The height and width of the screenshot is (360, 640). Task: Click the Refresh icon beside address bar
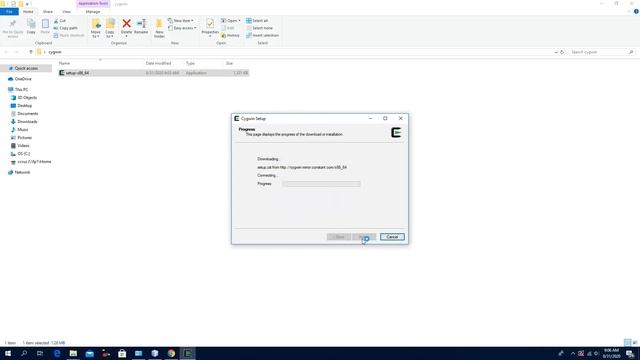562,52
